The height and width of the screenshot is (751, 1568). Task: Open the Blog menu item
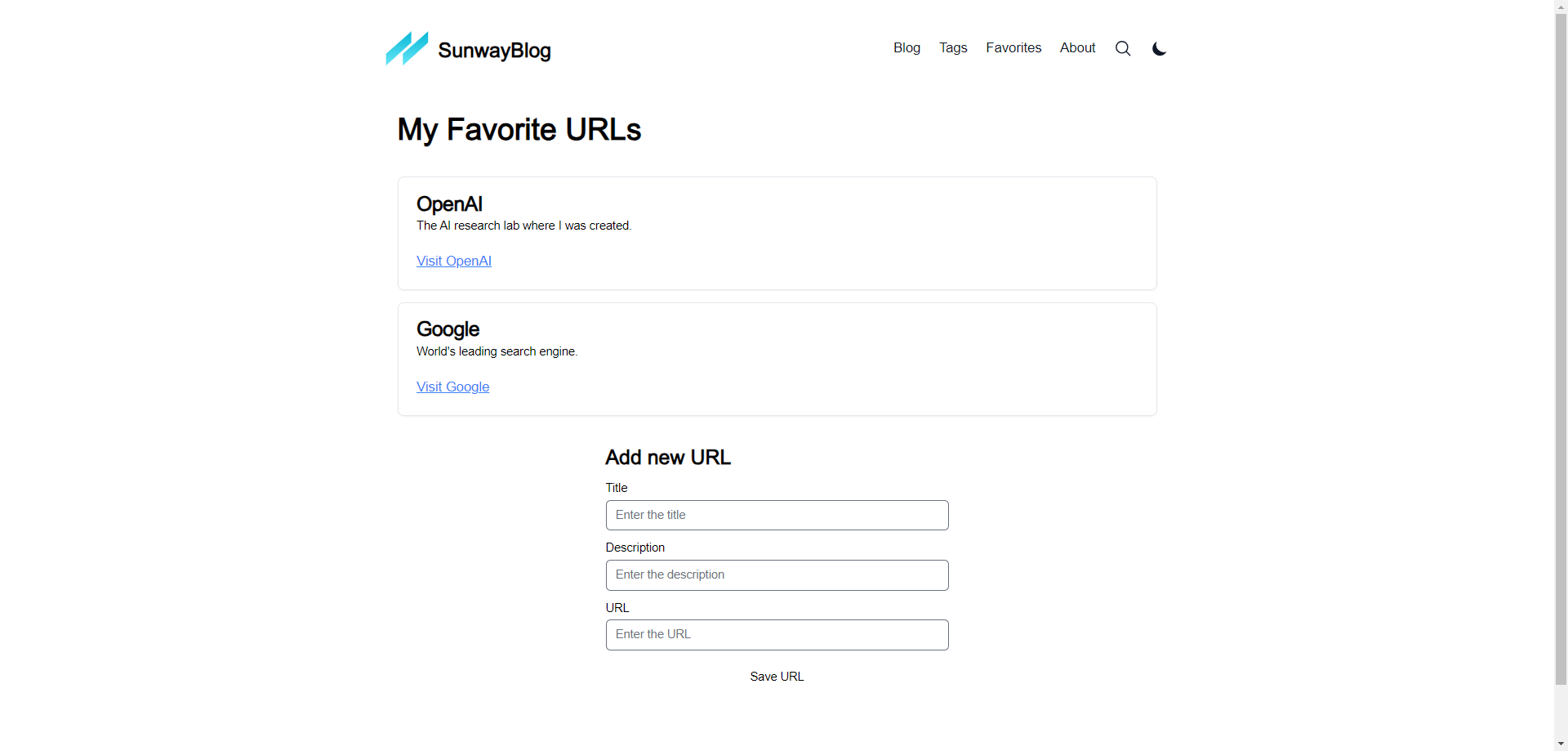click(x=906, y=48)
